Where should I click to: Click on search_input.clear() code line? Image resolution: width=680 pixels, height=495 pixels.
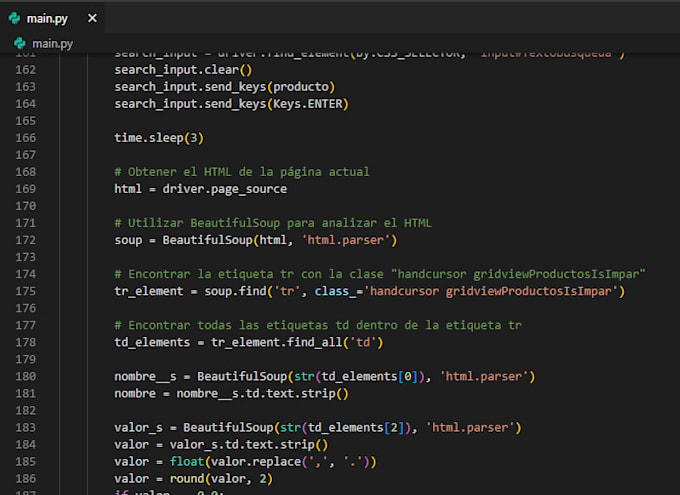(183, 70)
